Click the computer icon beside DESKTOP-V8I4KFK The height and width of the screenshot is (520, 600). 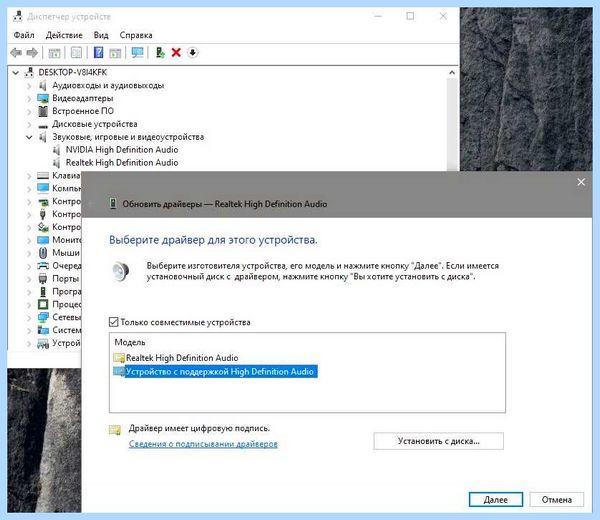pyautogui.click(x=29, y=72)
